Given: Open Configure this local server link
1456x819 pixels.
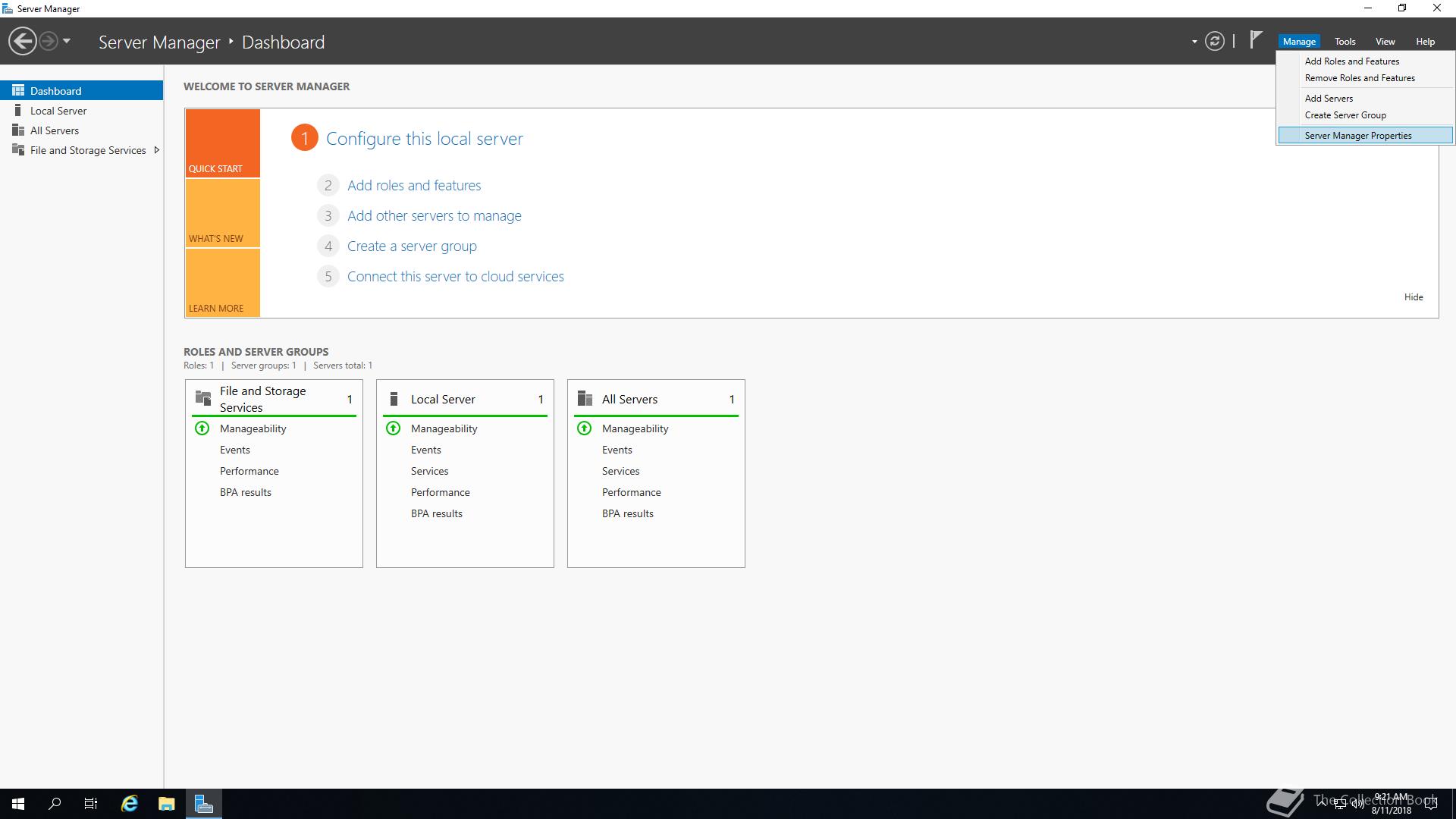Looking at the screenshot, I should pyautogui.click(x=425, y=139).
